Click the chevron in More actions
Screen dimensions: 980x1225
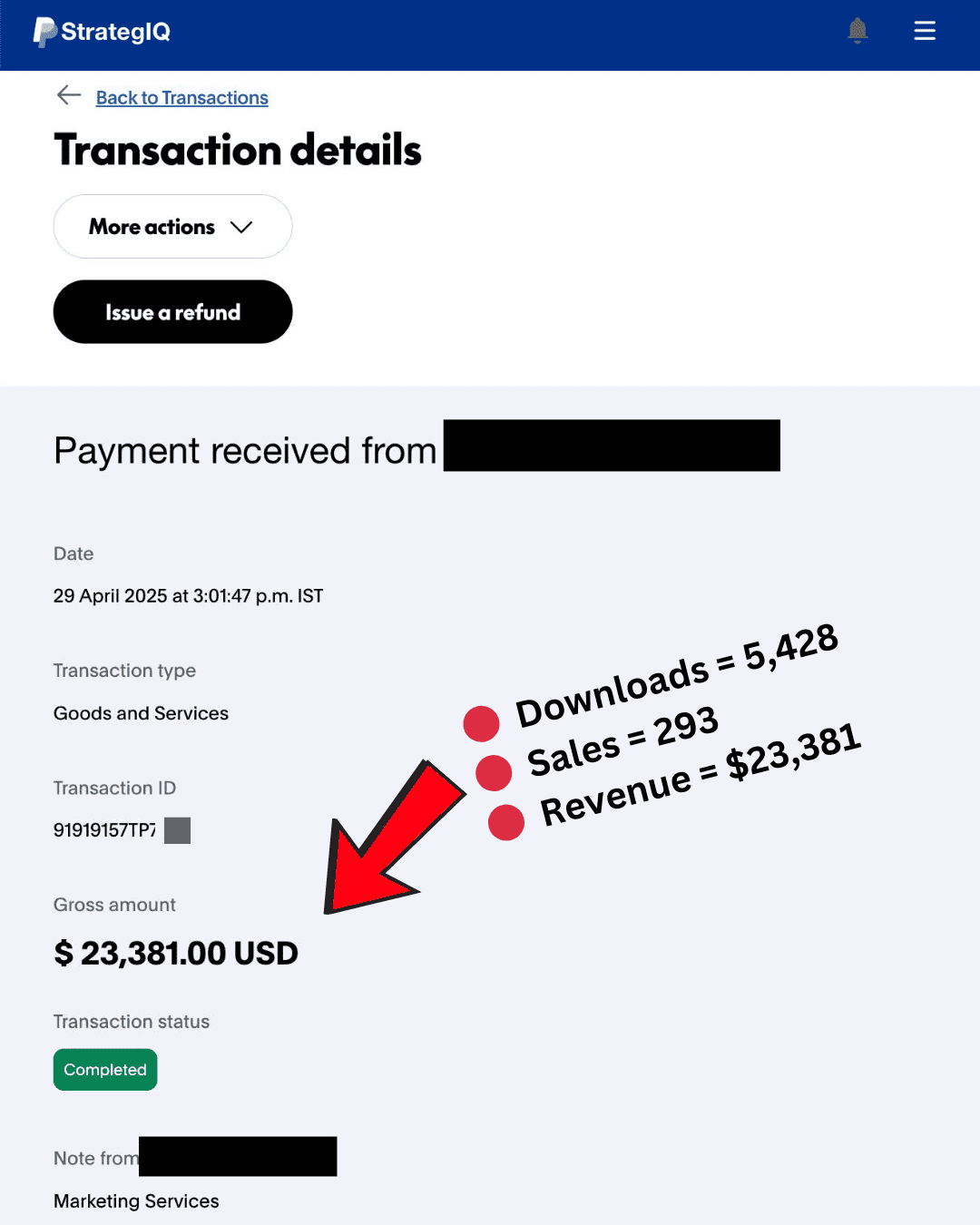241,227
